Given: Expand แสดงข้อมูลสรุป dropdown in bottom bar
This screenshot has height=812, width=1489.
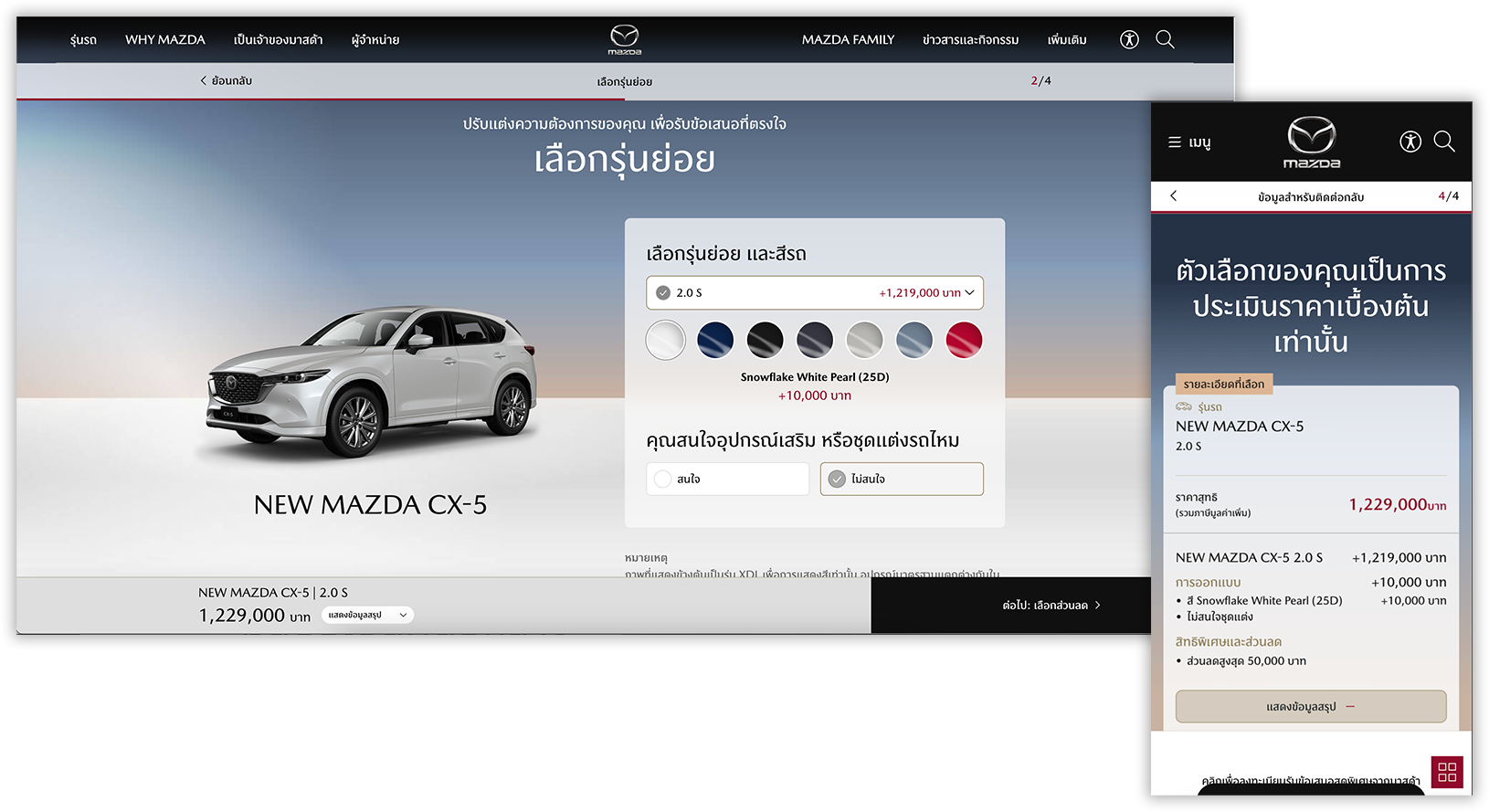Looking at the screenshot, I should click(367, 616).
